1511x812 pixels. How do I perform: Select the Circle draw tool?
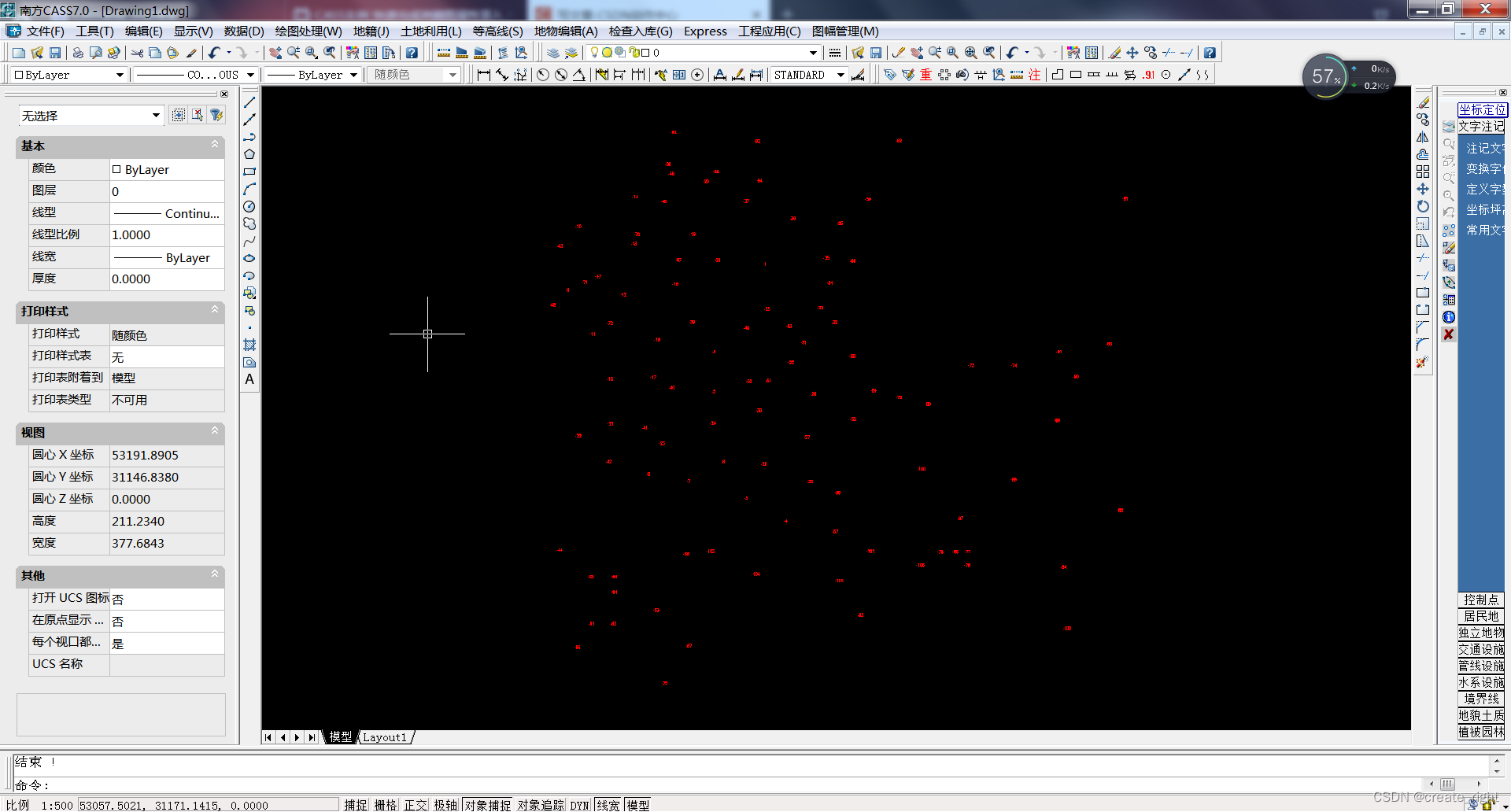point(249,206)
